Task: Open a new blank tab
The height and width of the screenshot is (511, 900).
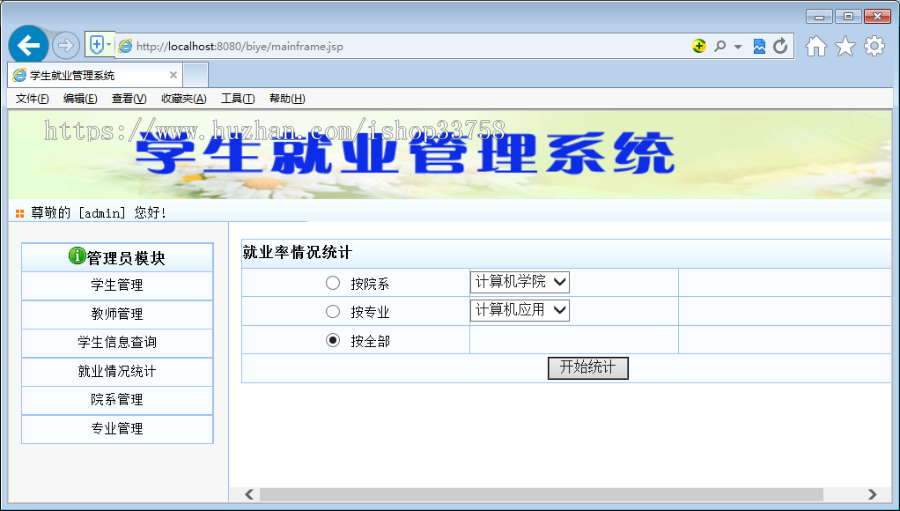Action: pyautogui.click(x=195, y=75)
